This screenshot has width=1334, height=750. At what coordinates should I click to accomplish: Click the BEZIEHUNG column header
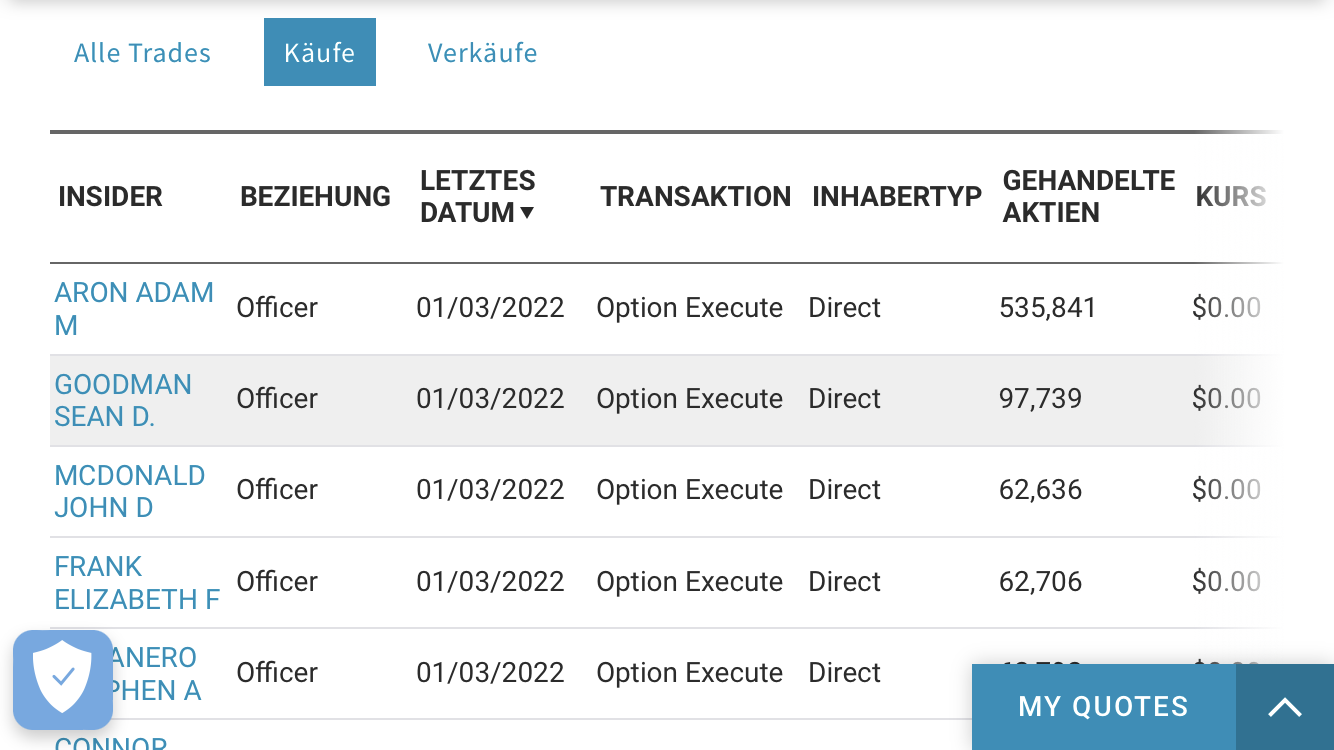pos(314,196)
